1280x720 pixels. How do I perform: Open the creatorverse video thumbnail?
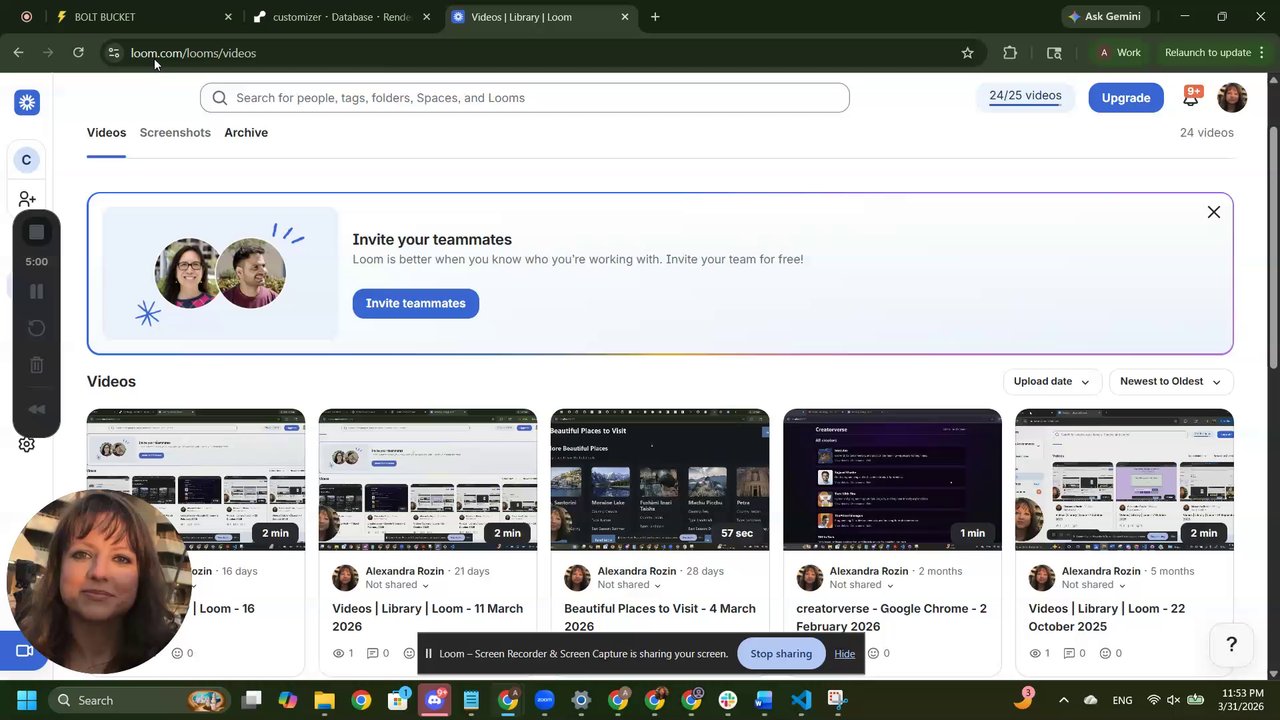892,480
